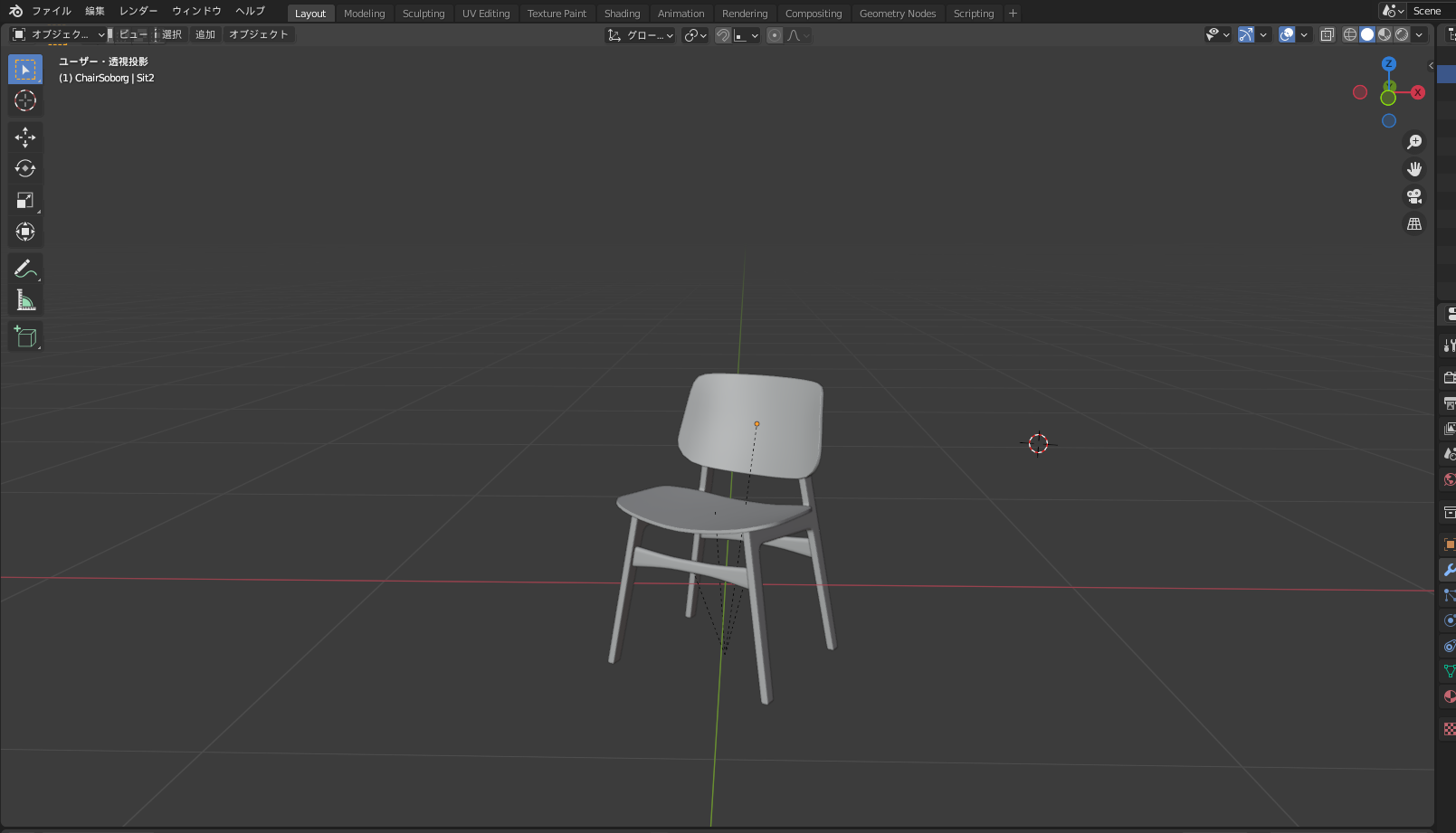The width and height of the screenshot is (1456, 833).
Task: Expand the object mode selector dropdown
Action: pyautogui.click(x=59, y=34)
